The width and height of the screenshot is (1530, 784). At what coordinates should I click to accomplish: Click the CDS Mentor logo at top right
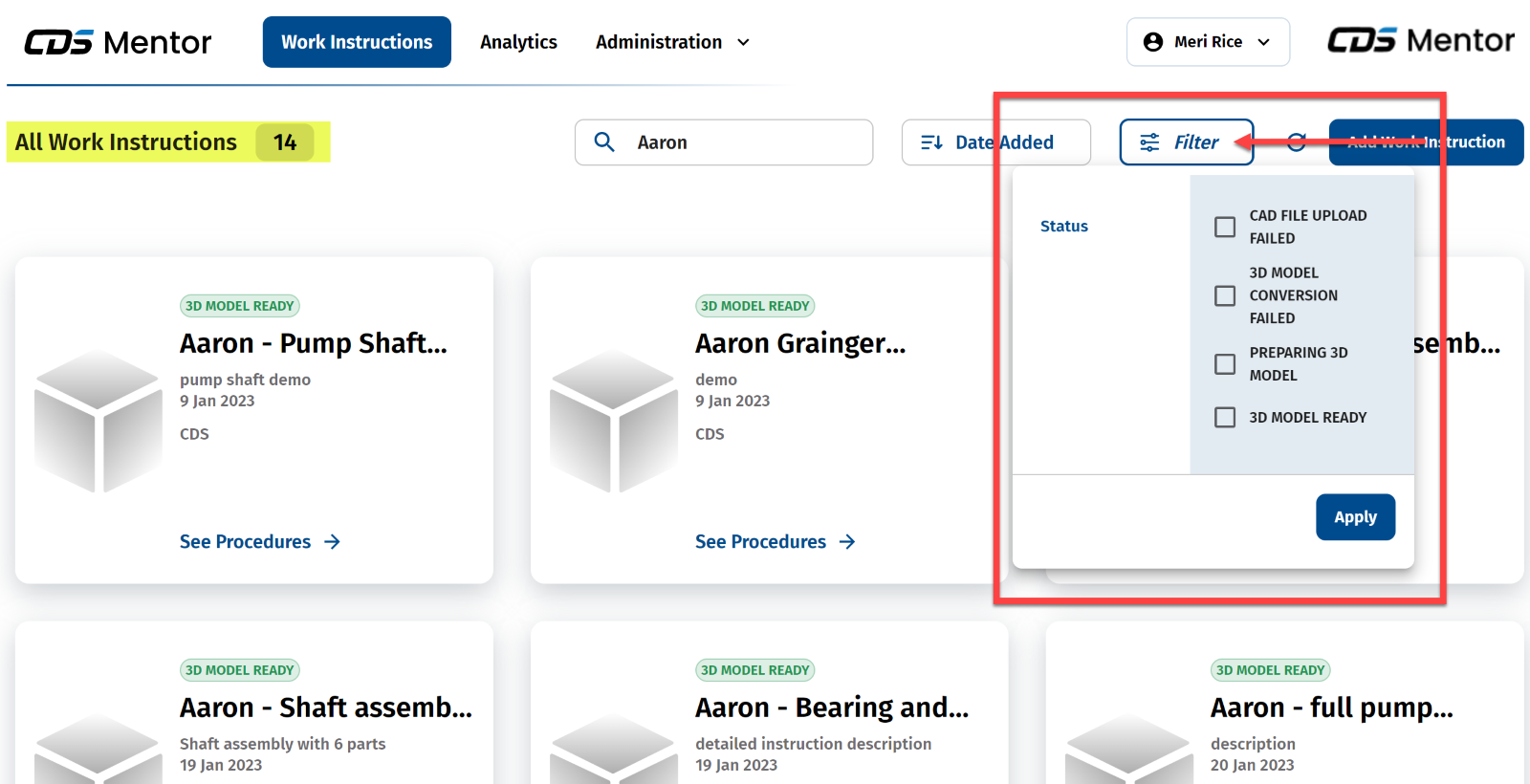(1421, 40)
